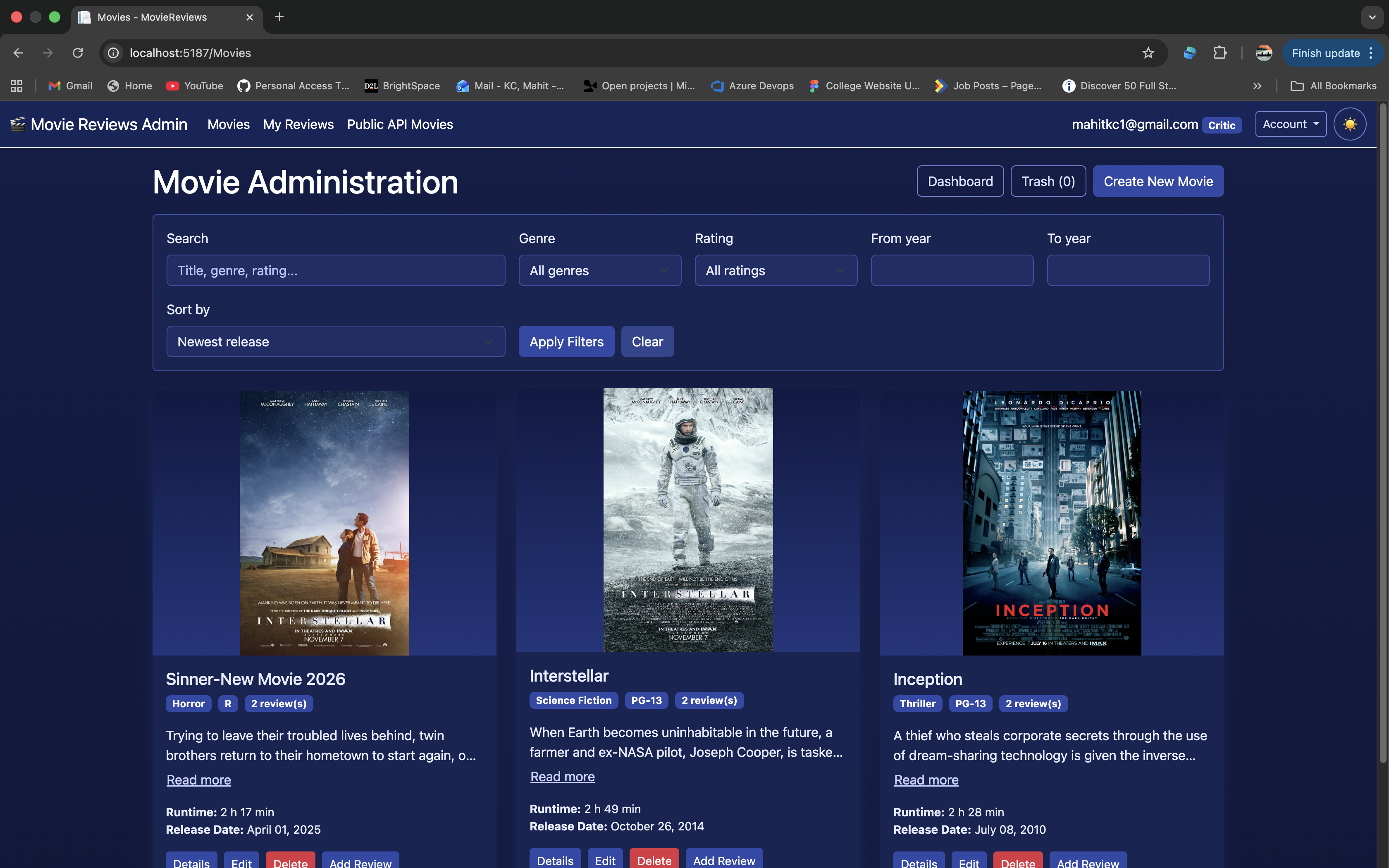Open the College Website U... bookmark
1389x868 pixels.
(864, 86)
